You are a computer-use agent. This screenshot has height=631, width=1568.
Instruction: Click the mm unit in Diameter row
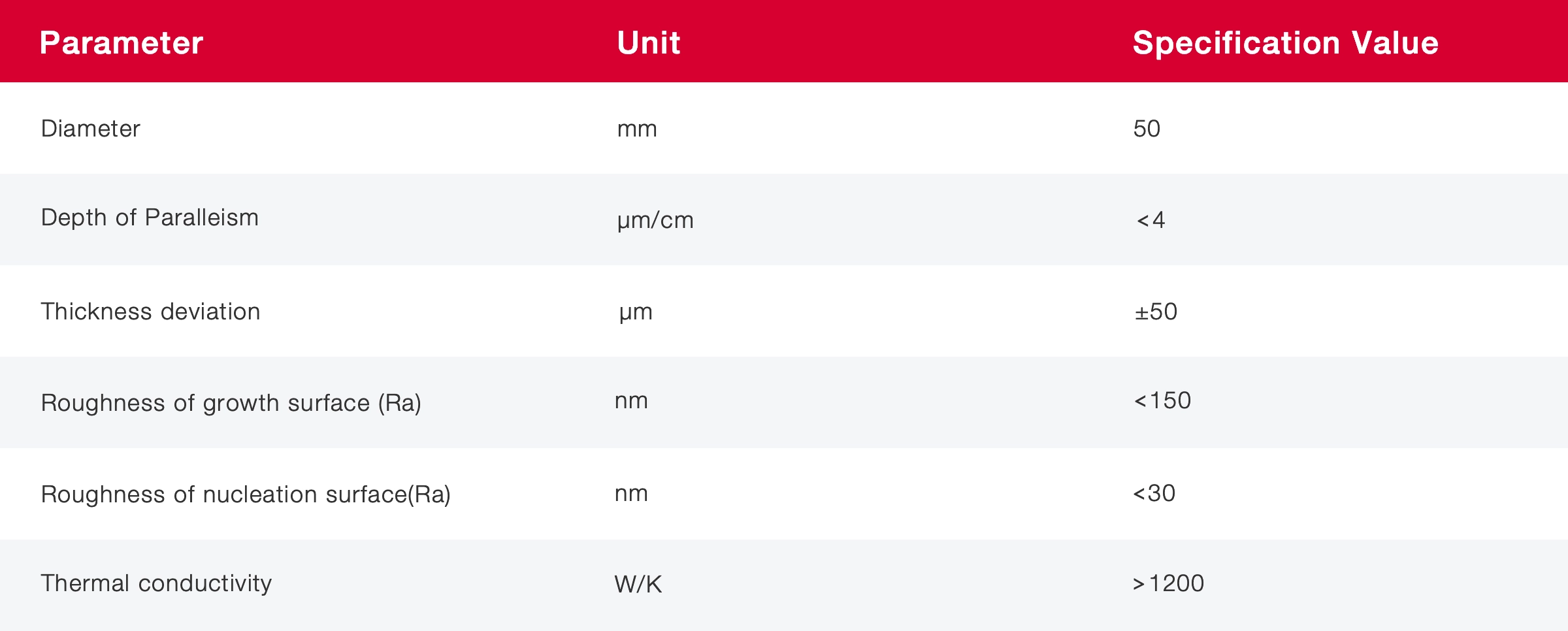coord(637,129)
